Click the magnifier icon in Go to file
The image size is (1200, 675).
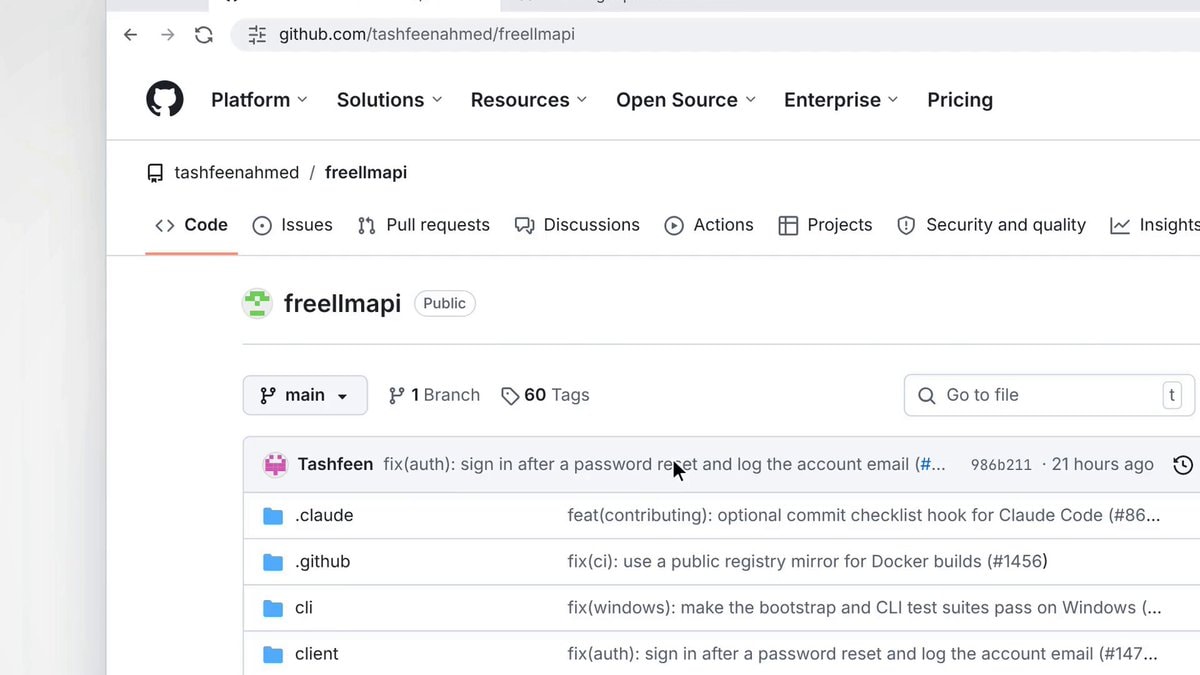tap(927, 395)
